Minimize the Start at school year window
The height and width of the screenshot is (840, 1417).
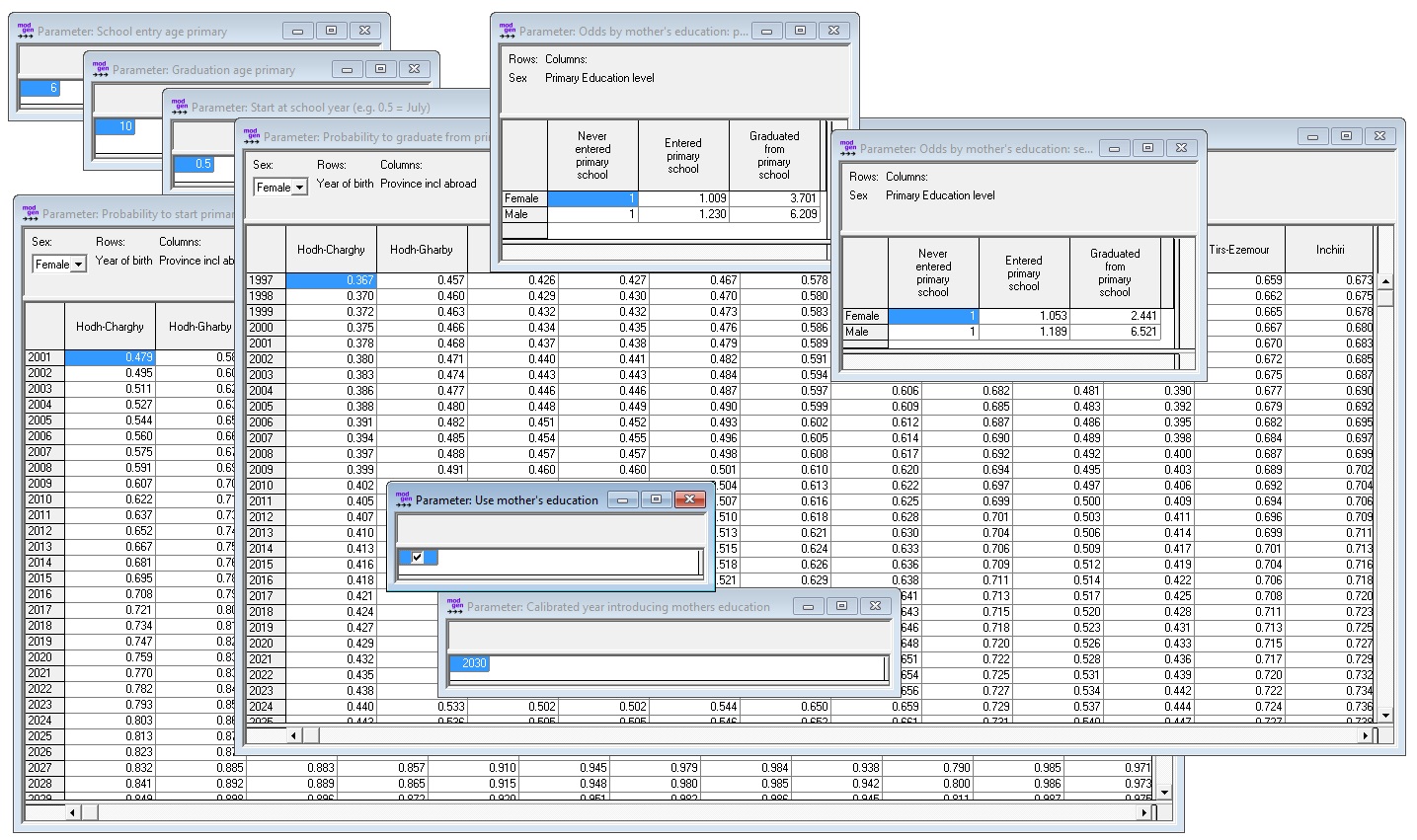426,107
